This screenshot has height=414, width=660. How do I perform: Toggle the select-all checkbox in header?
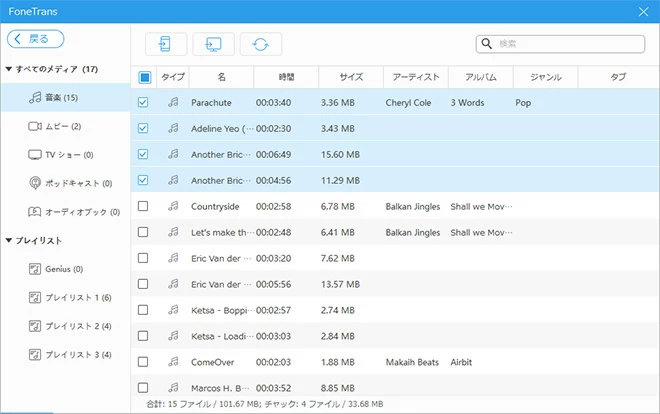coord(144,77)
